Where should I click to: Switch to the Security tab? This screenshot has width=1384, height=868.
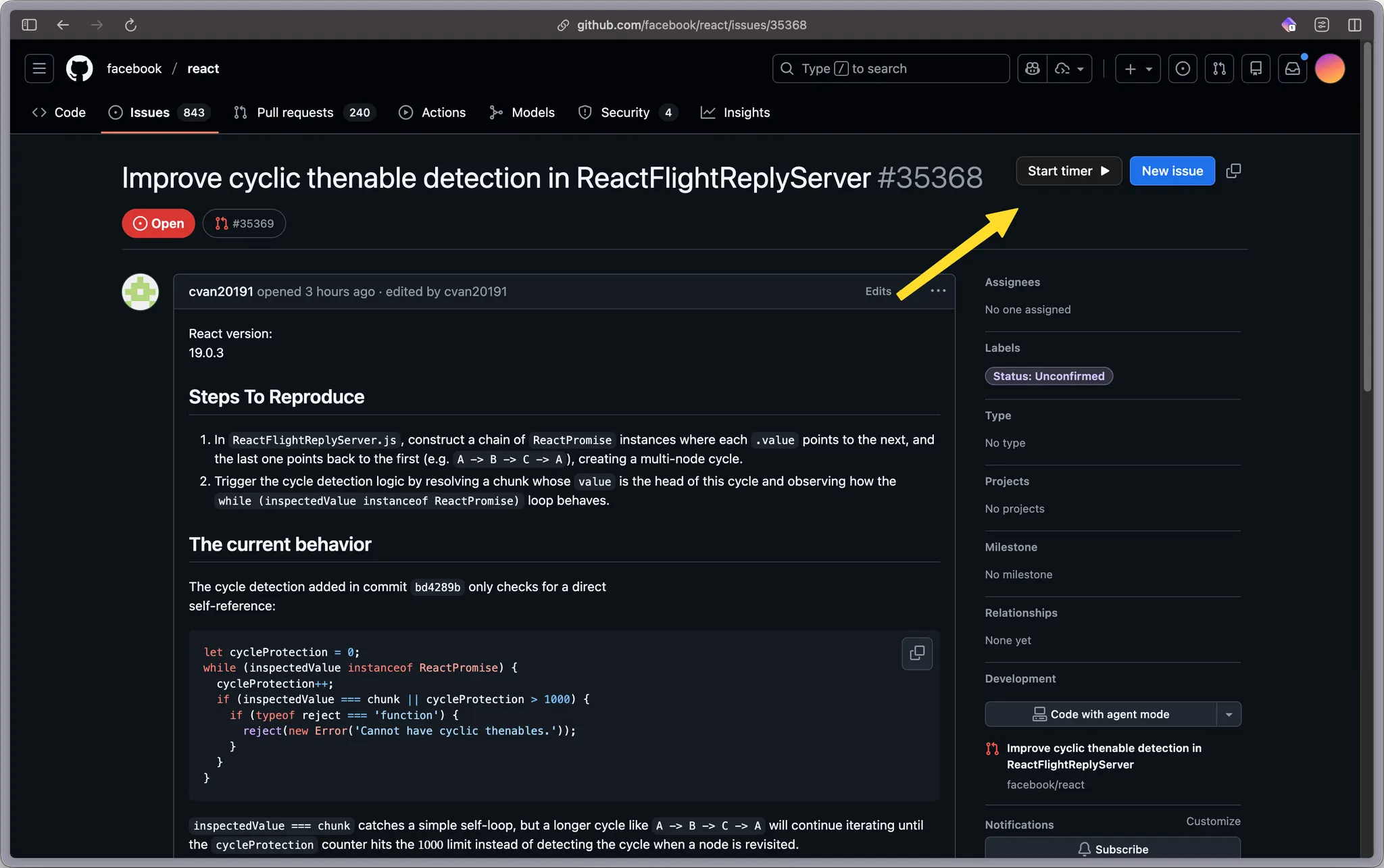click(x=624, y=112)
